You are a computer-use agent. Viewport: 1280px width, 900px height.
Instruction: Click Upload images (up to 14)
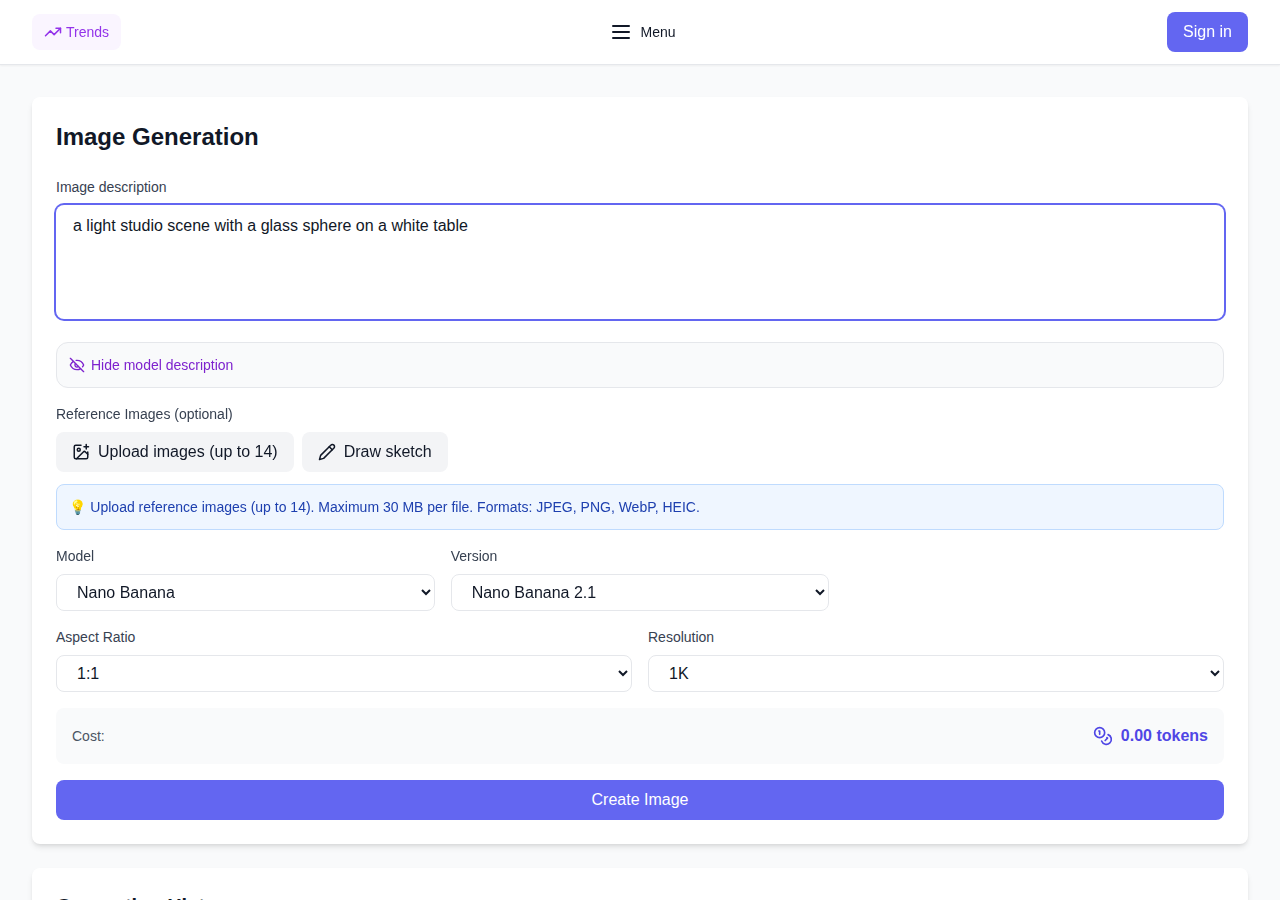click(x=175, y=452)
